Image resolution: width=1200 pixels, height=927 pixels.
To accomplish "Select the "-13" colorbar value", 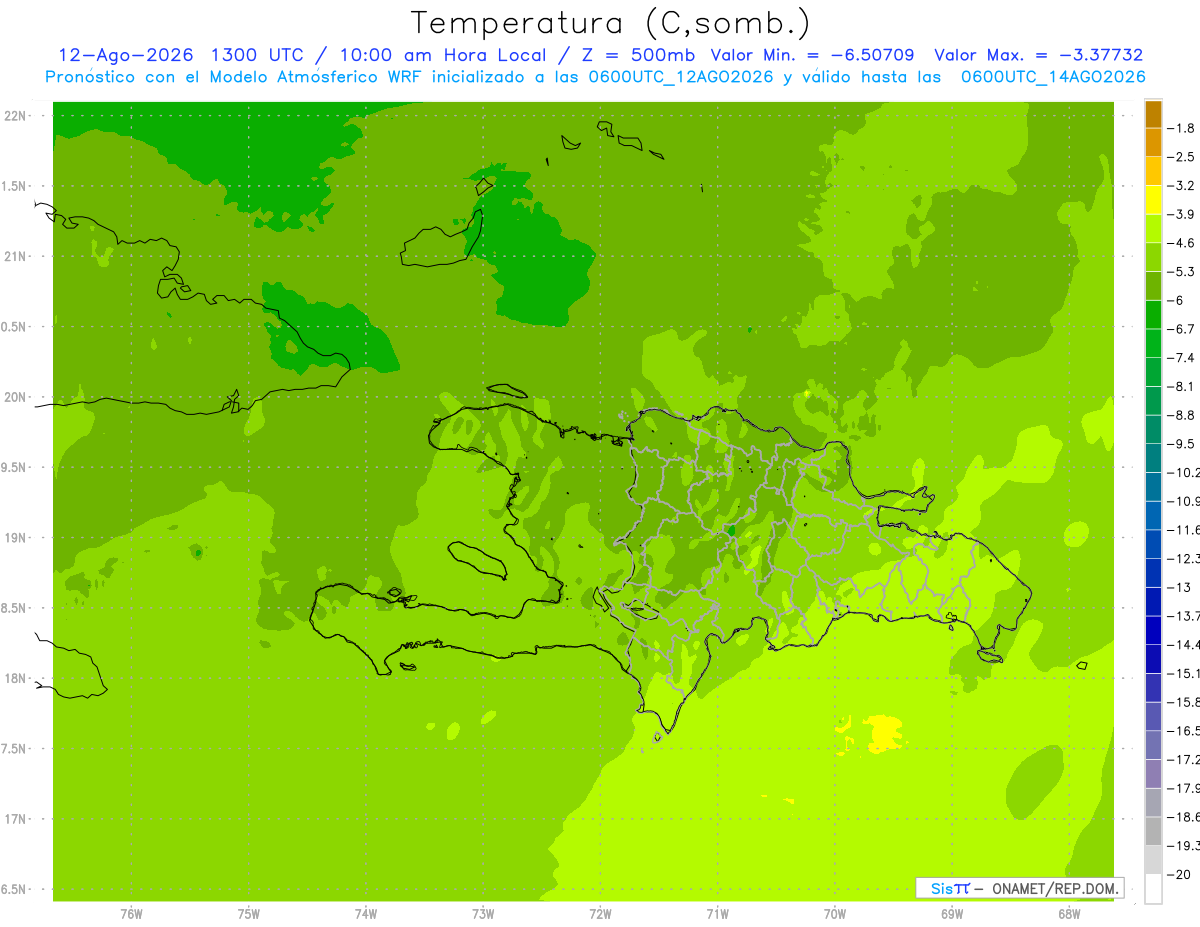I will click(1179, 588).
